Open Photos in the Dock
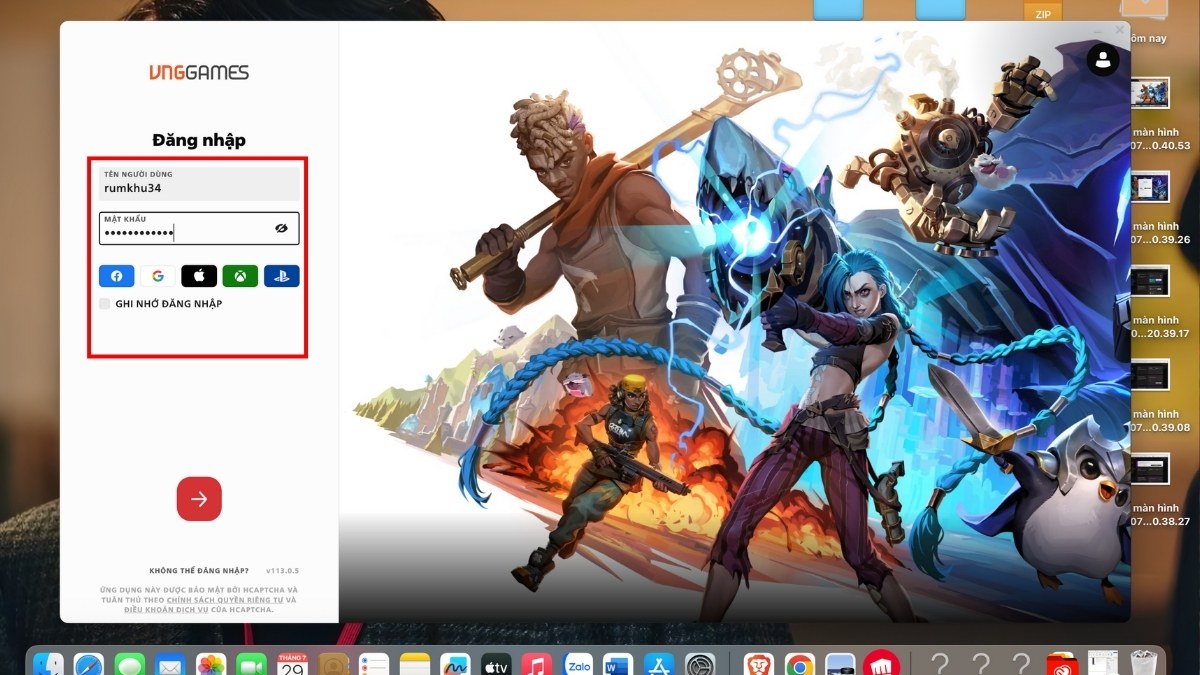Screen dimensions: 1200x675 point(211,666)
